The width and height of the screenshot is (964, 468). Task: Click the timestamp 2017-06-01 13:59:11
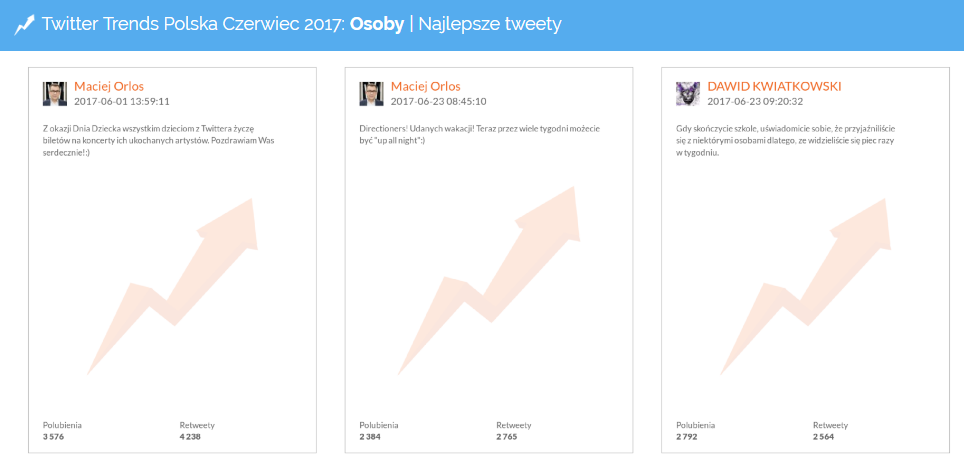[122, 101]
